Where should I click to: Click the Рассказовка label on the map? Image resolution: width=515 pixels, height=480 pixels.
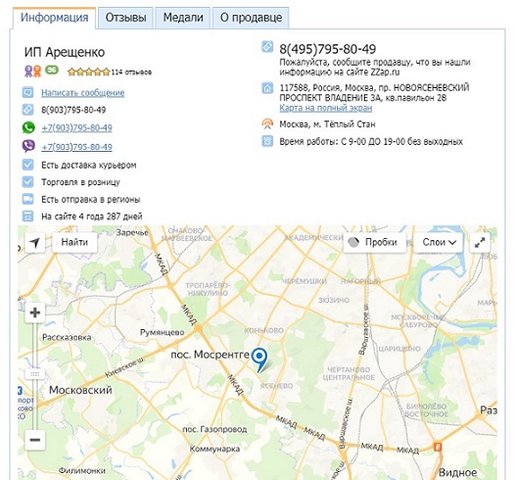[x=67, y=337]
